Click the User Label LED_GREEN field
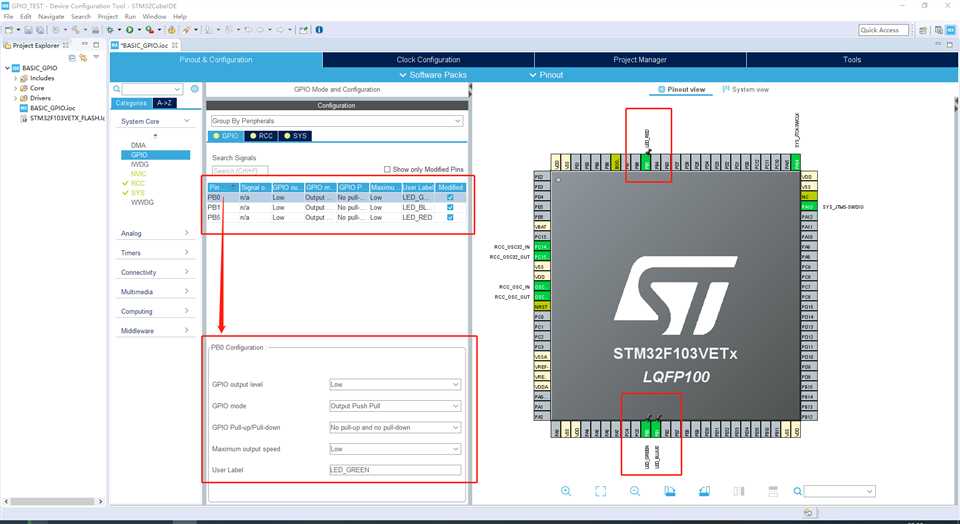Viewport: 960px width, 524px height. pyautogui.click(x=395, y=470)
